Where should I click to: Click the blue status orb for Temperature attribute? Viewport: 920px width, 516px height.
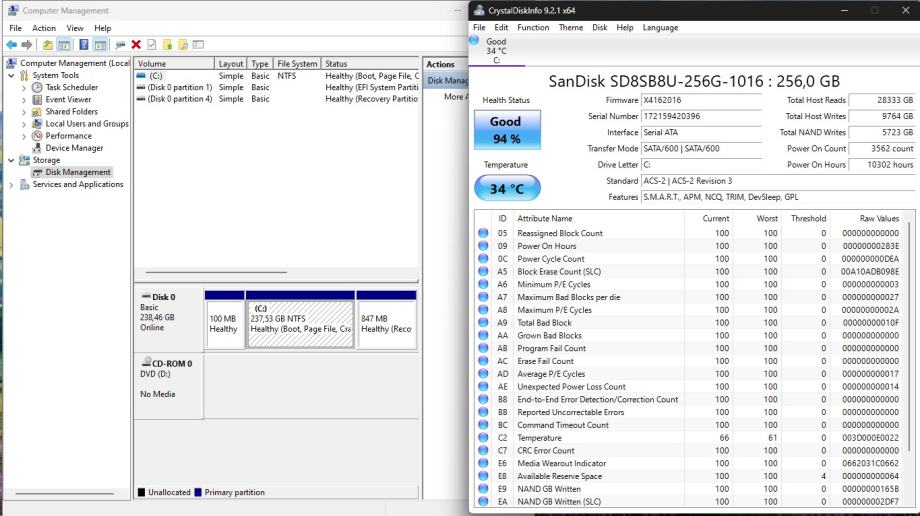click(x=483, y=437)
